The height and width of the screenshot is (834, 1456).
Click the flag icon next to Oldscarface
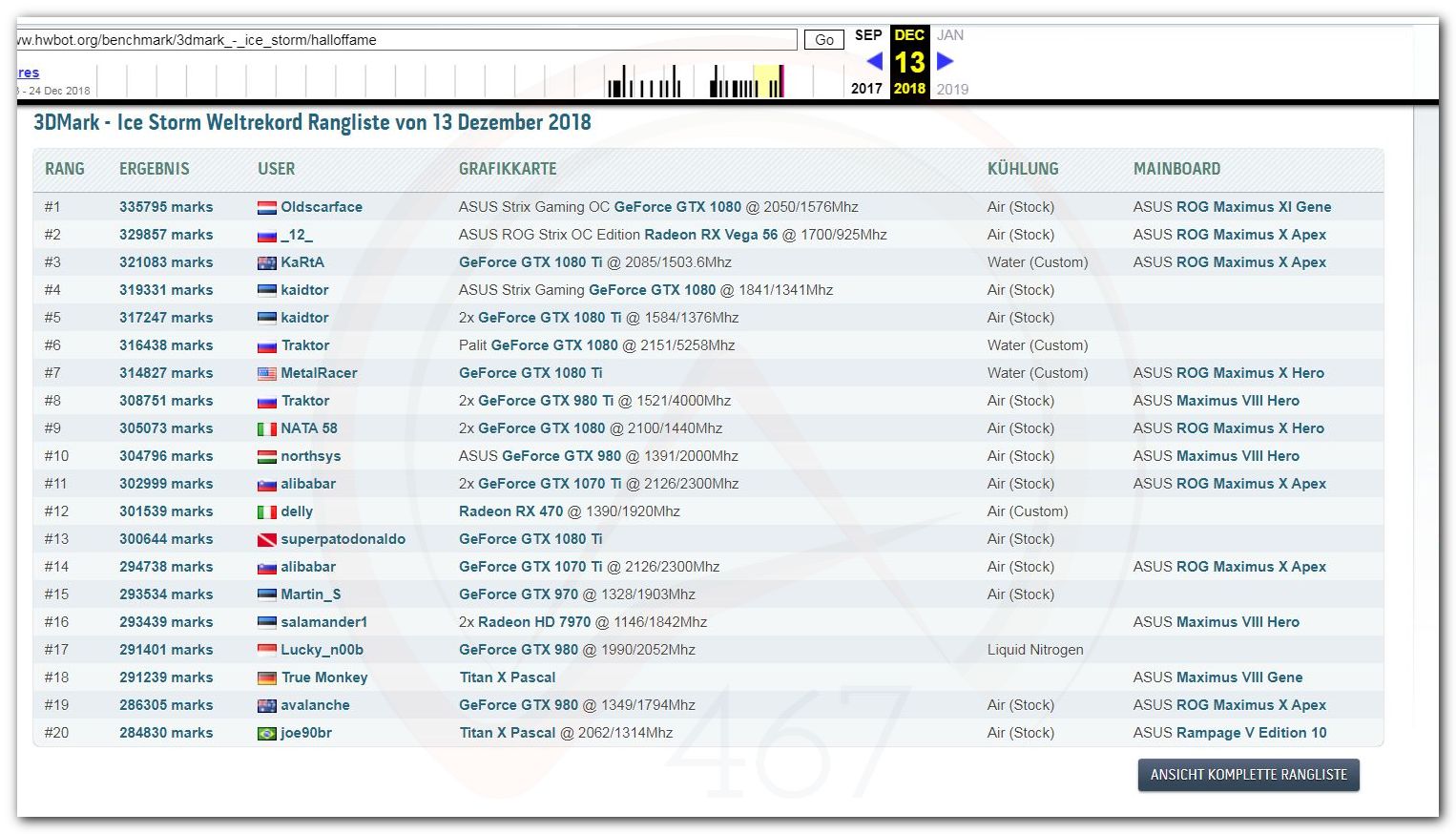[267, 207]
